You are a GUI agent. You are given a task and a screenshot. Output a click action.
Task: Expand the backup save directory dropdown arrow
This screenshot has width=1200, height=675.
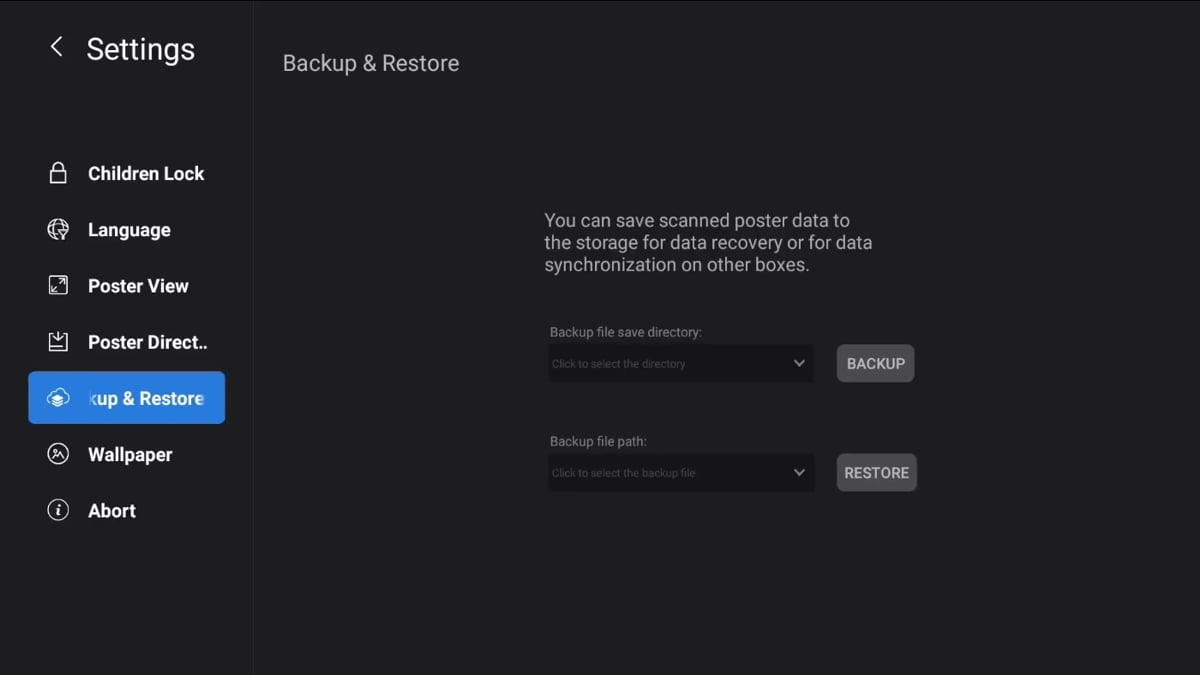[x=799, y=363]
